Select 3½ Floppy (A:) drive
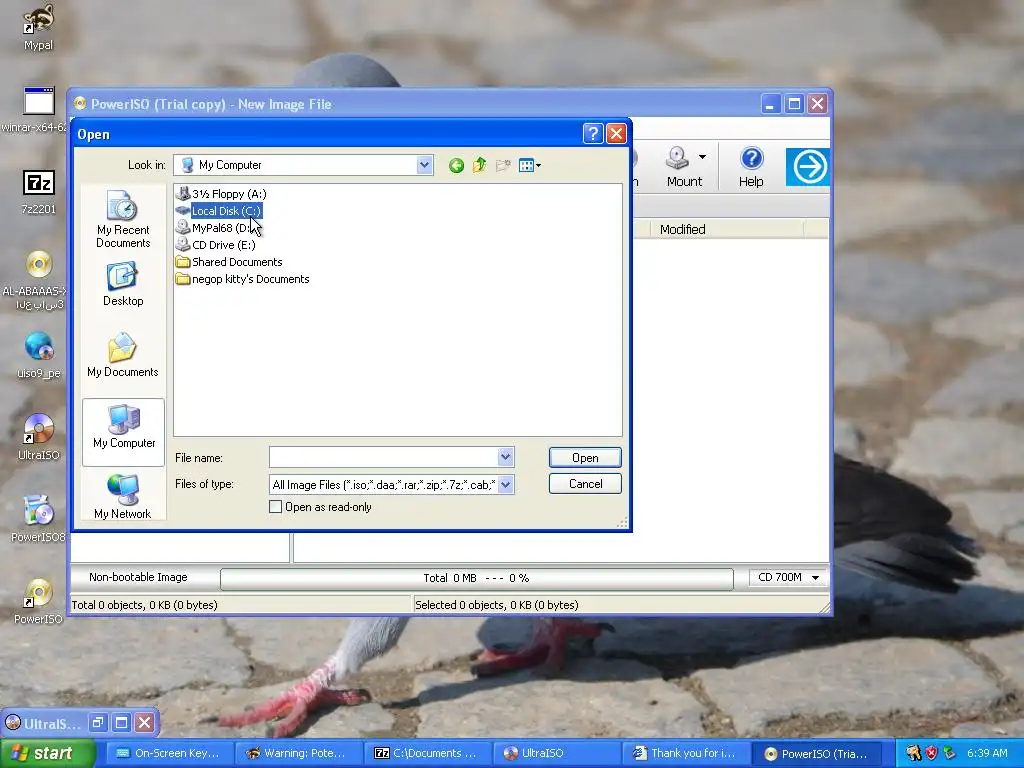This screenshot has width=1024, height=768. (x=221, y=194)
